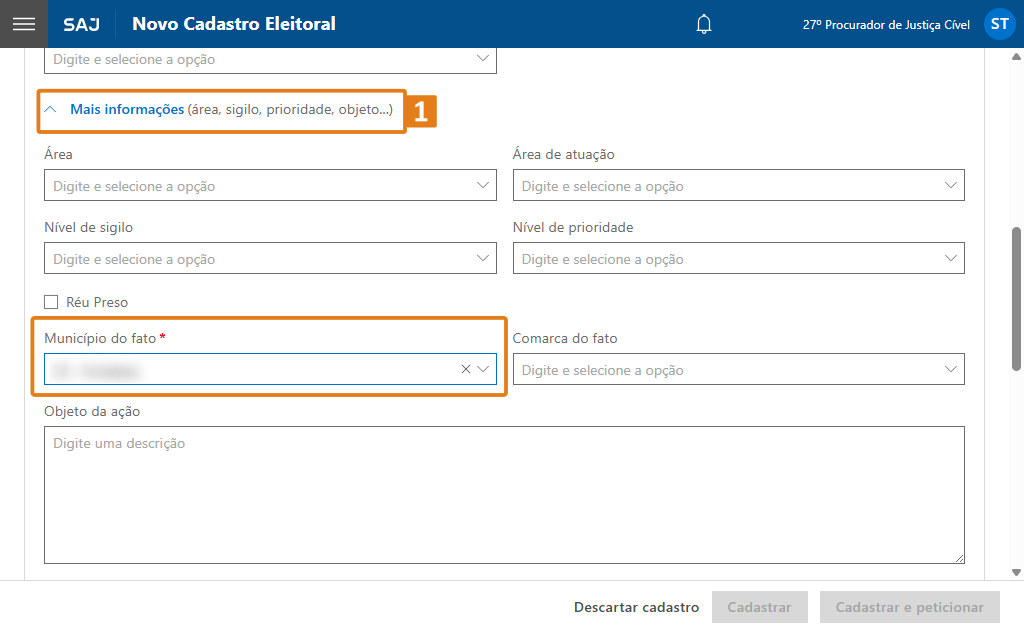This screenshot has height=633, width=1024.
Task: Enable the Réu Preso checkbox
Action: (51, 302)
